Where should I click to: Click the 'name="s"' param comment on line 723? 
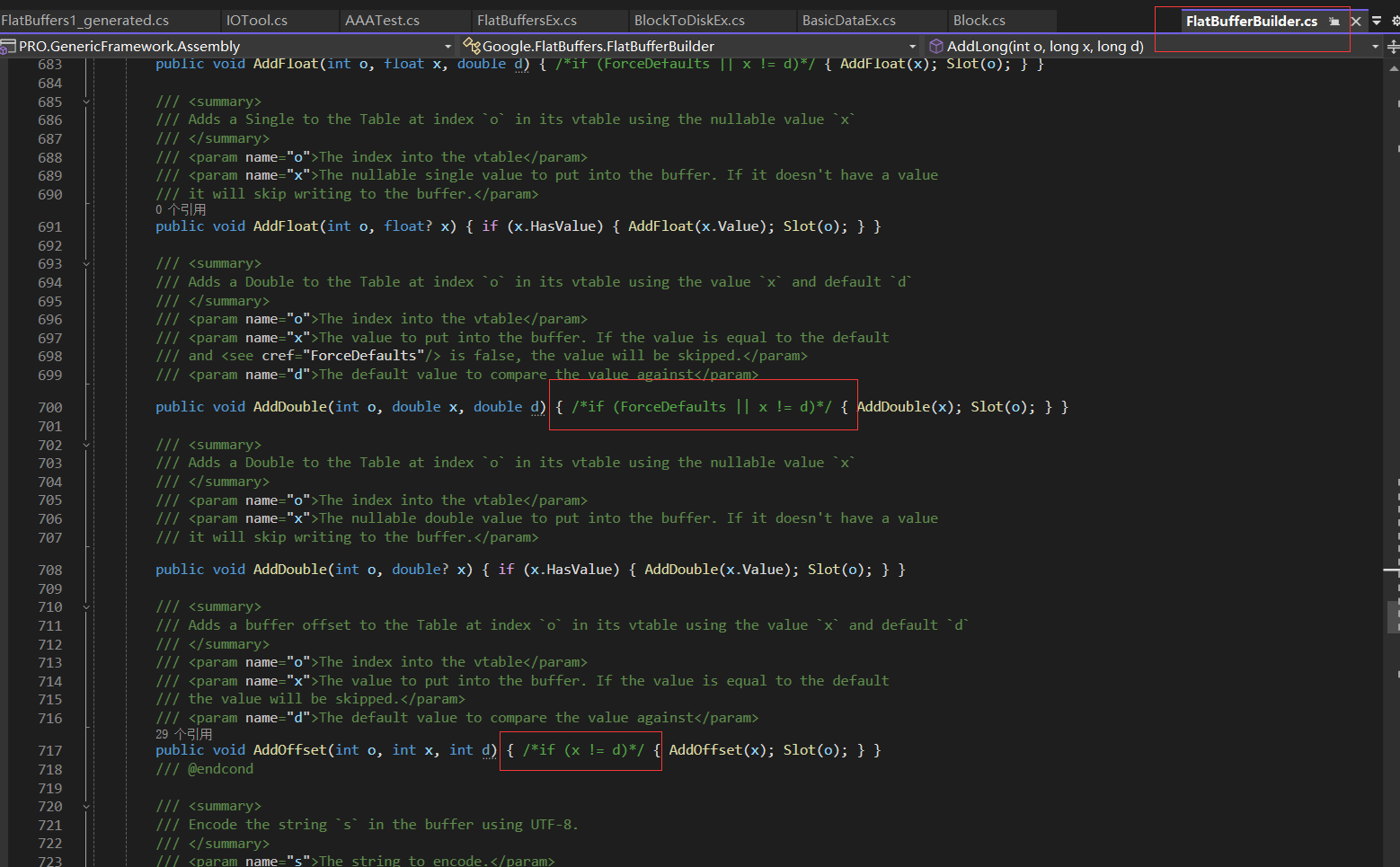pos(278,861)
